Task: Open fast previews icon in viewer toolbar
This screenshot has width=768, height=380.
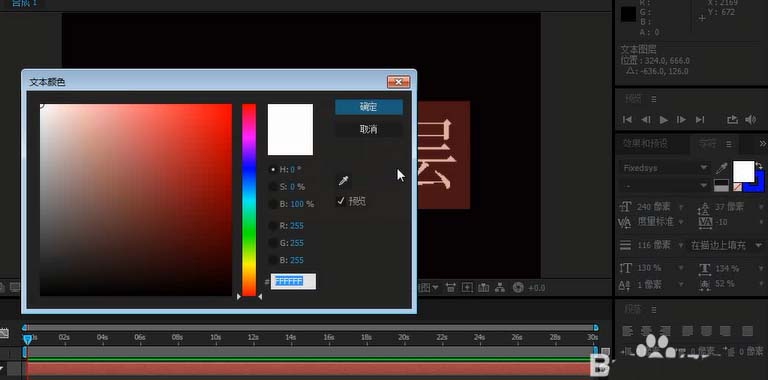Action: pyautogui.click(x=467, y=288)
